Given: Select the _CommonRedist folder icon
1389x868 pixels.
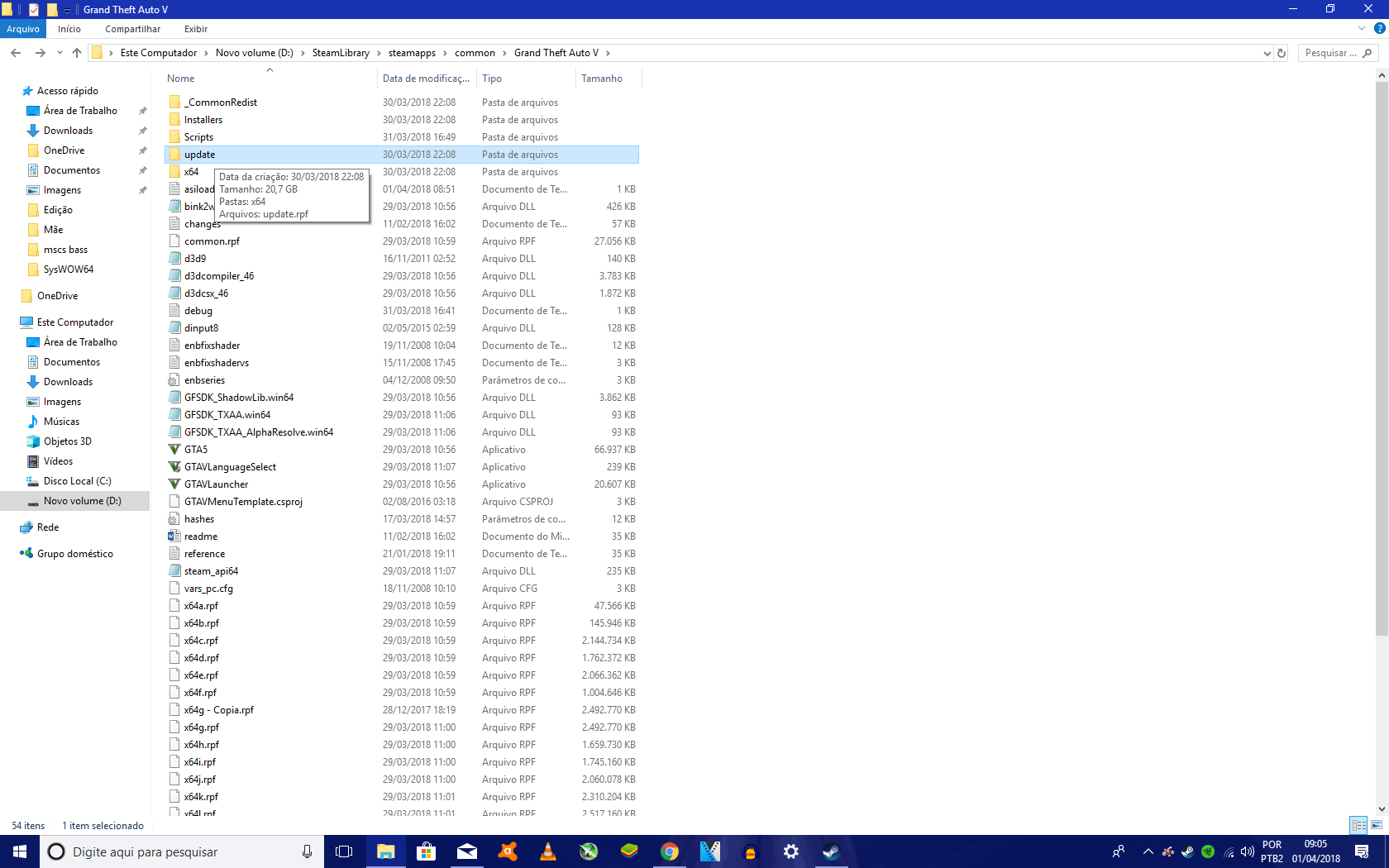Looking at the screenshot, I should coord(174,103).
